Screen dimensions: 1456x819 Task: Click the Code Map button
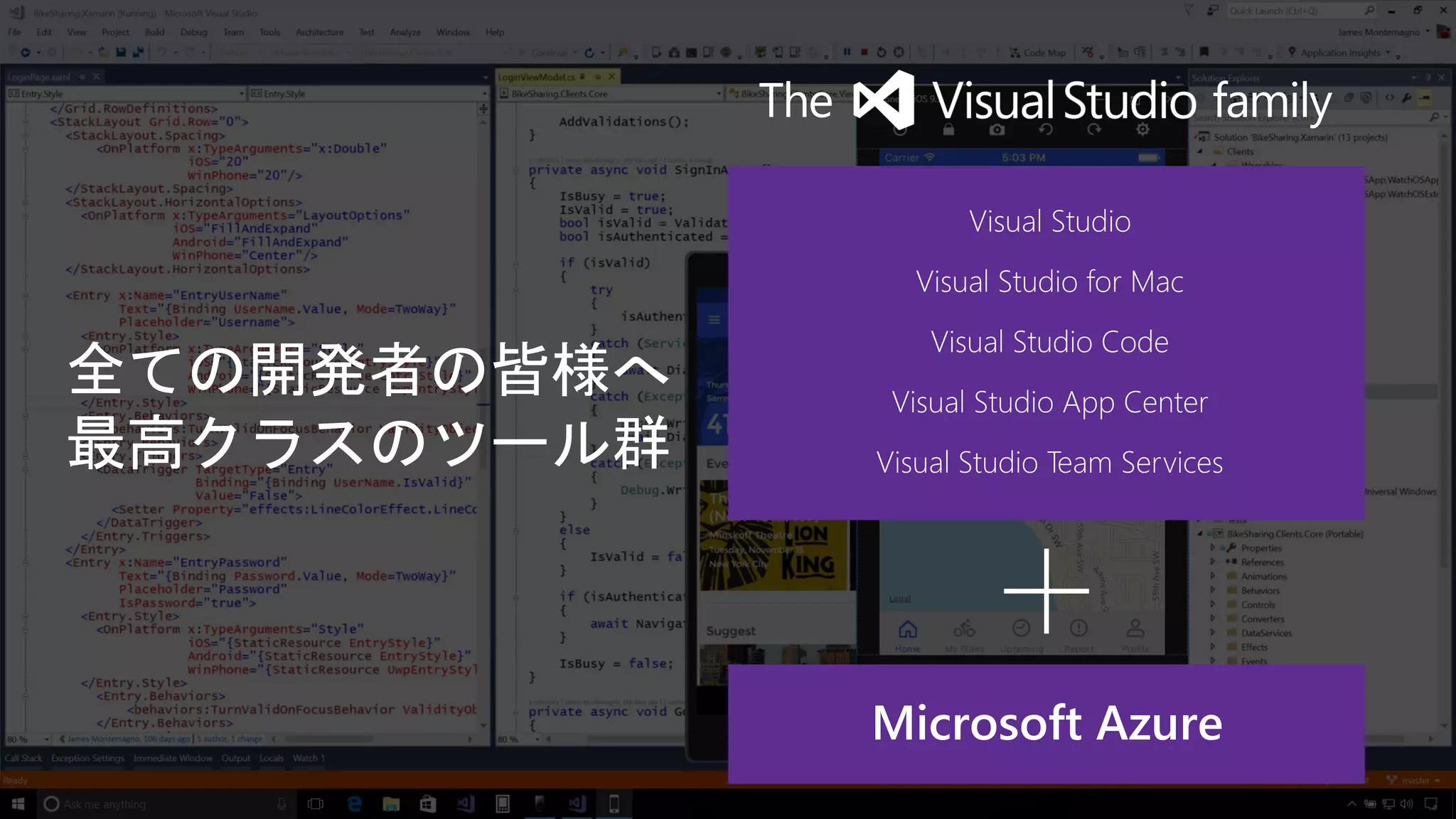pyautogui.click(x=1037, y=53)
